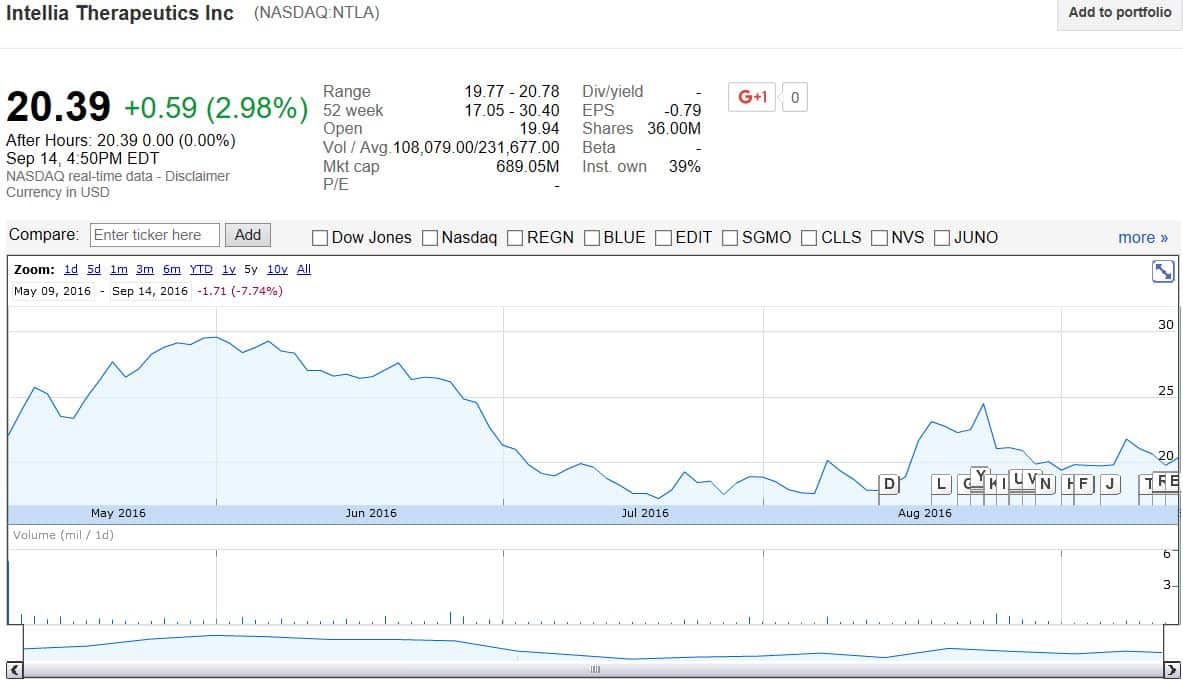The width and height of the screenshot is (1183, 681).
Task: Tick the JUNO checkbox
Action: [942, 238]
